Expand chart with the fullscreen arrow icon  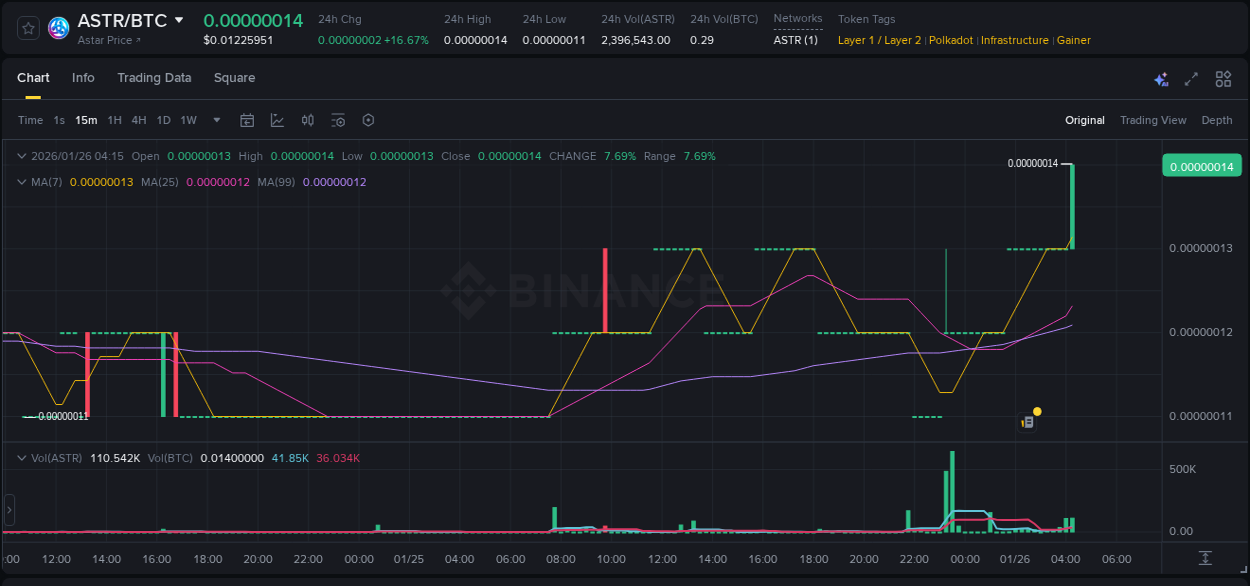[1191, 78]
